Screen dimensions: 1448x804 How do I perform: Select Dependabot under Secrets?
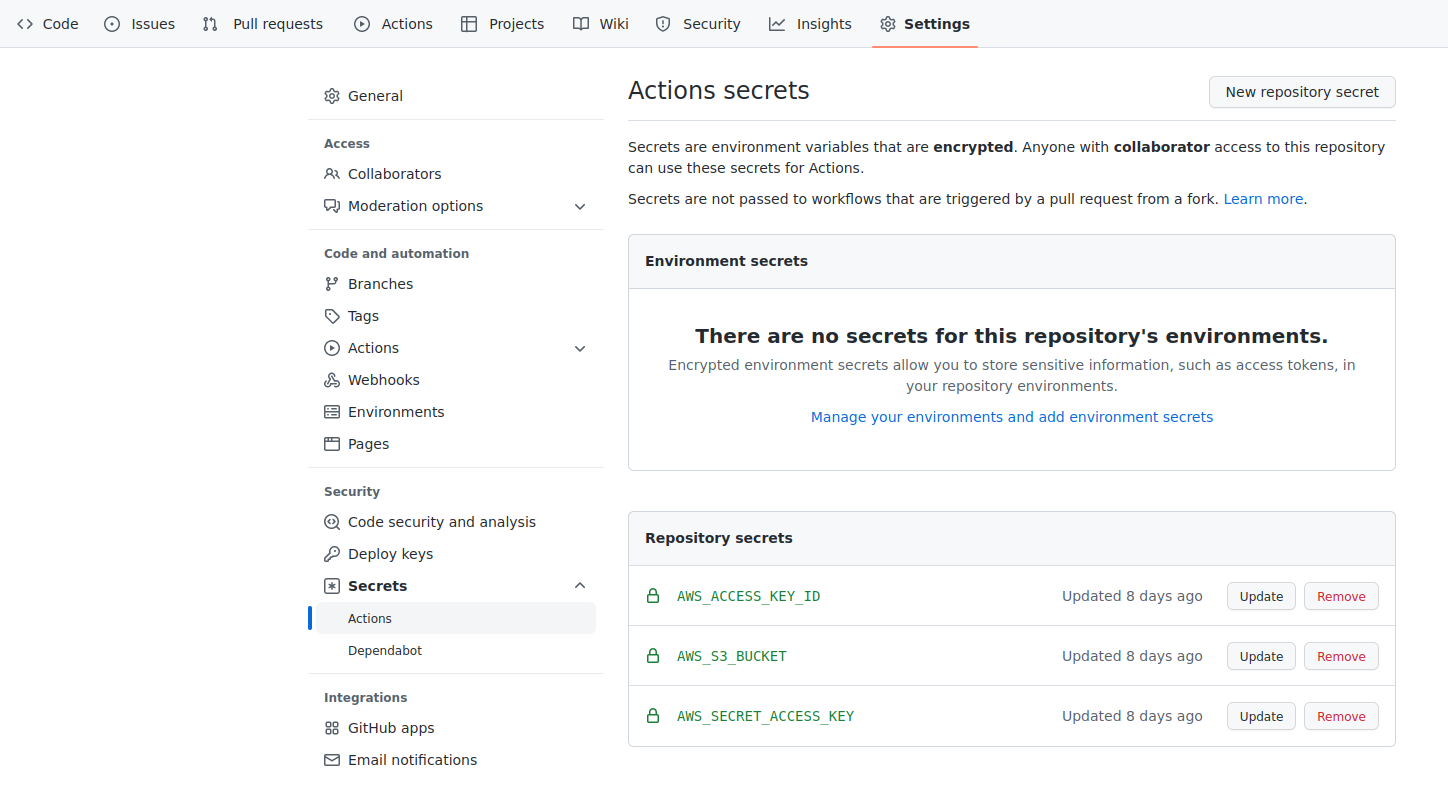pyautogui.click(x=385, y=651)
